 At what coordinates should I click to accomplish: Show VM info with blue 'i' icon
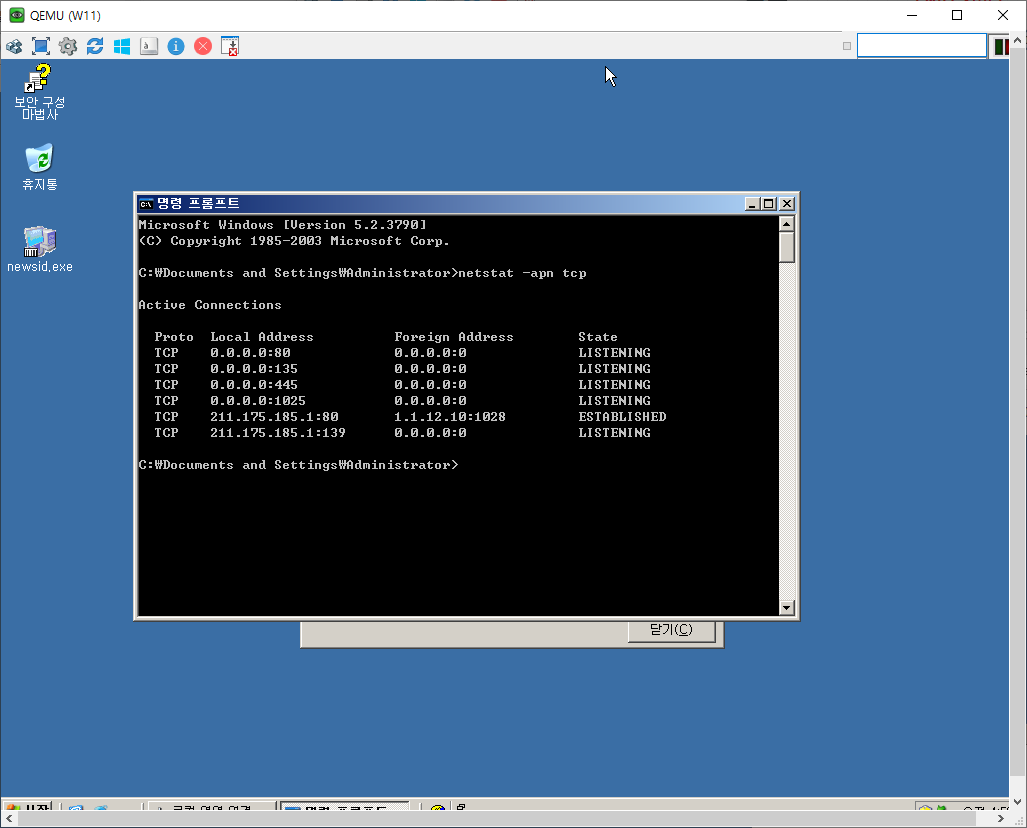click(176, 47)
